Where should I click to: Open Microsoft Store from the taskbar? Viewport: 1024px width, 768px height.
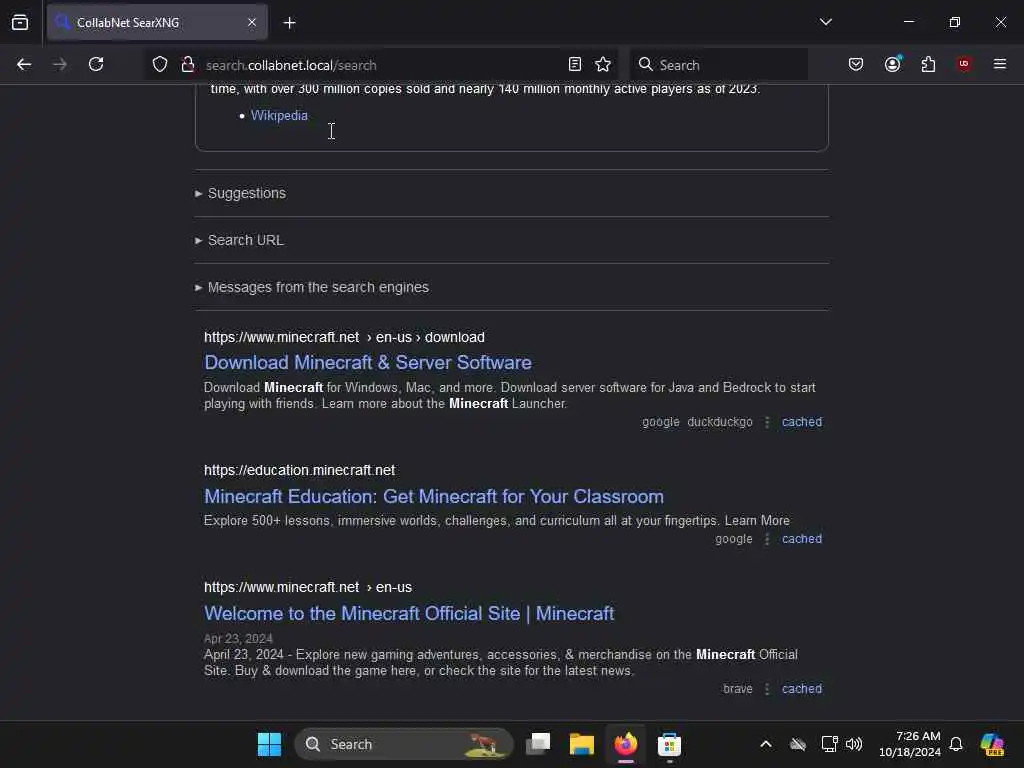(669, 744)
